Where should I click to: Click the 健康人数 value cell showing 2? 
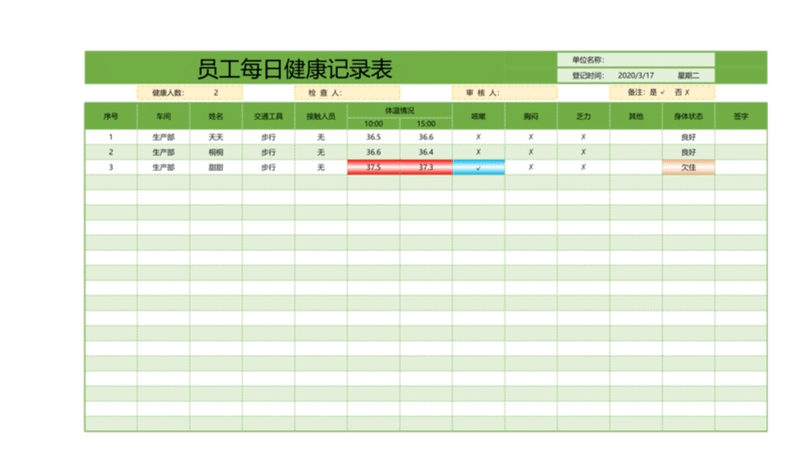pos(215,92)
